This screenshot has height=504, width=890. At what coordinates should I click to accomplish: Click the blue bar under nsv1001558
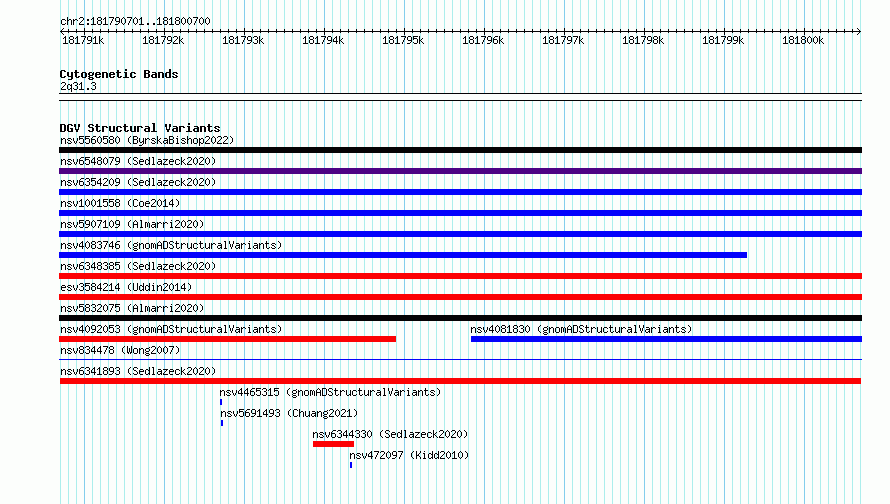(x=460, y=213)
